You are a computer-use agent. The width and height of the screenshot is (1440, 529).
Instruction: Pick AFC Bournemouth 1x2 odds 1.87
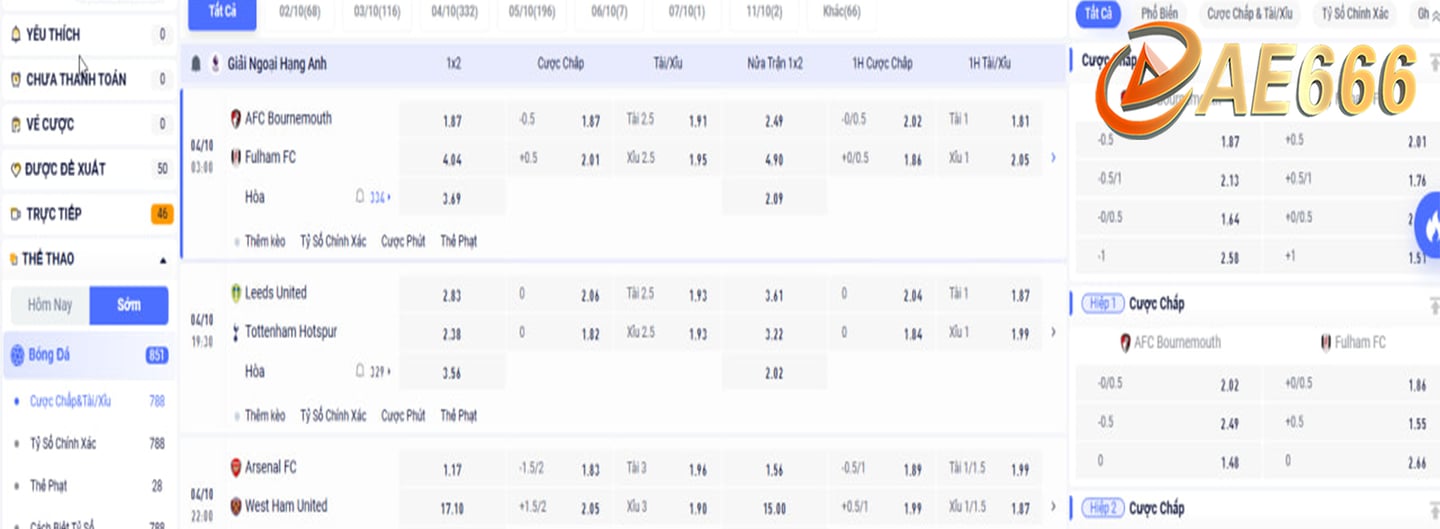pyautogui.click(x=452, y=121)
